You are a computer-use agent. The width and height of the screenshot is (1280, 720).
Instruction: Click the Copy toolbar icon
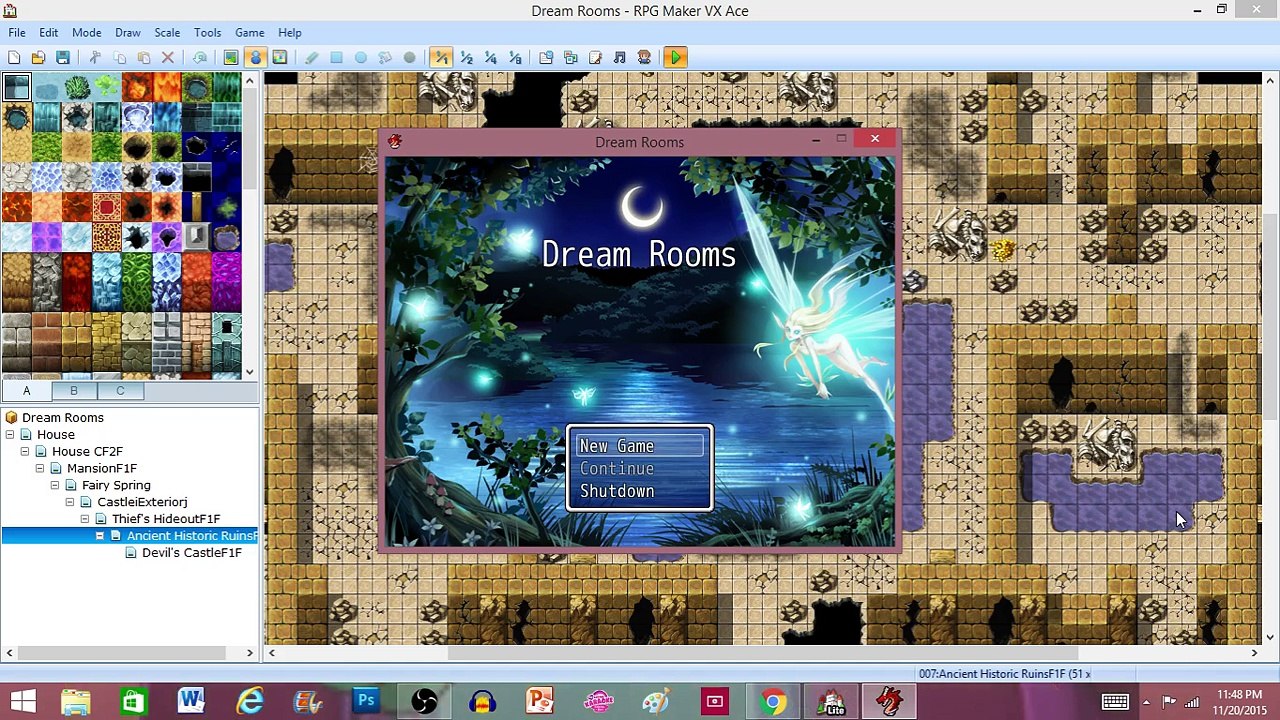tap(120, 58)
